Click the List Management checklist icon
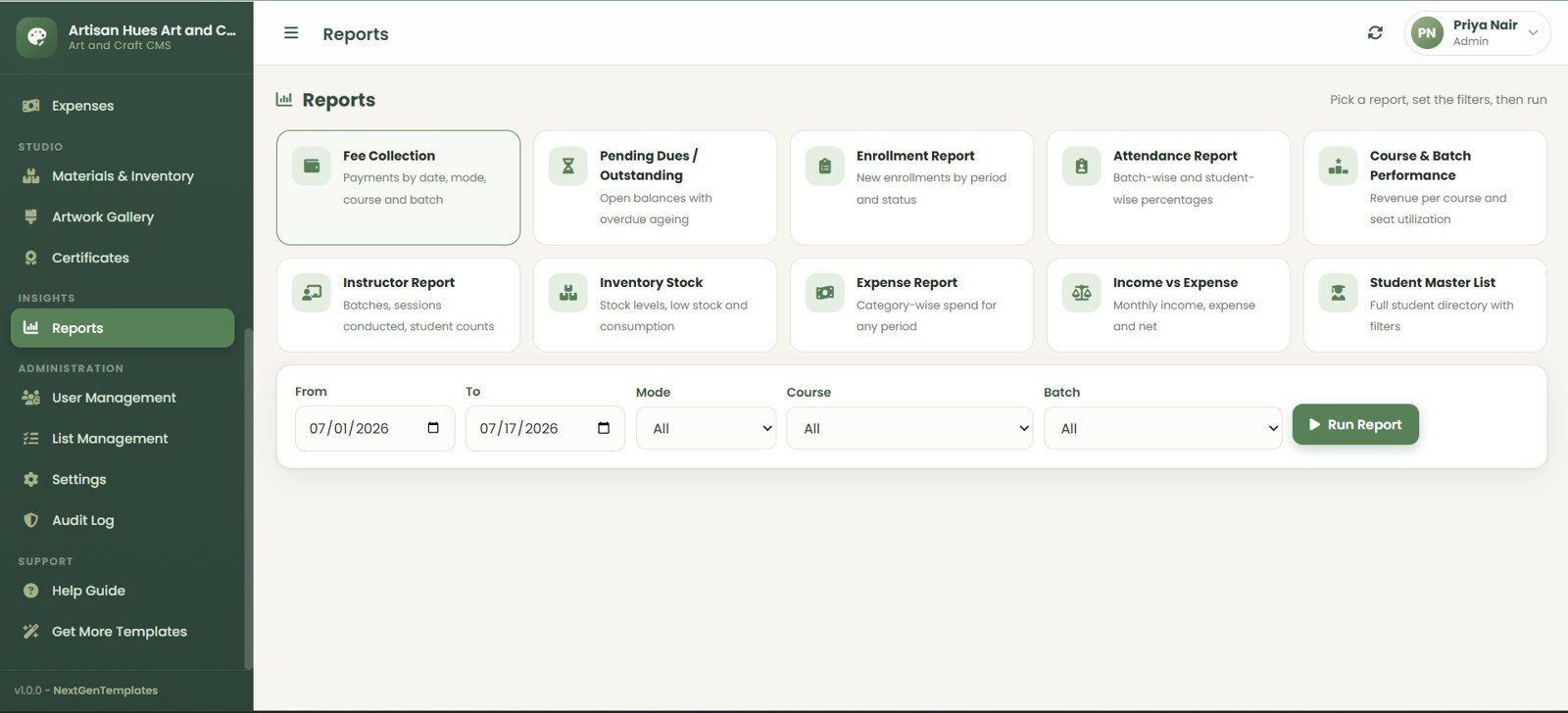 tap(31, 439)
